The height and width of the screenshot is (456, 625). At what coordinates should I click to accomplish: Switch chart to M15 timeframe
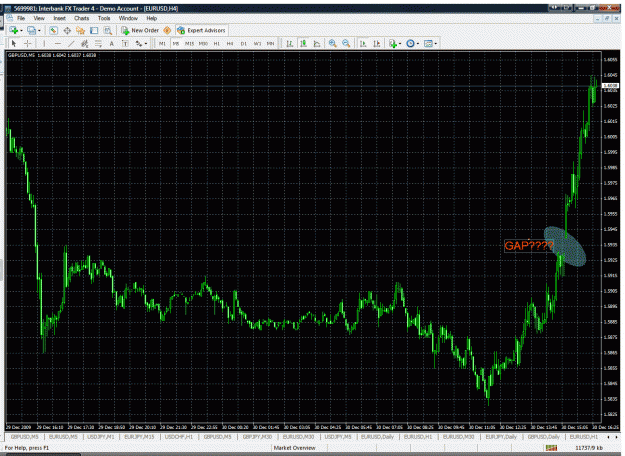click(x=189, y=43)
